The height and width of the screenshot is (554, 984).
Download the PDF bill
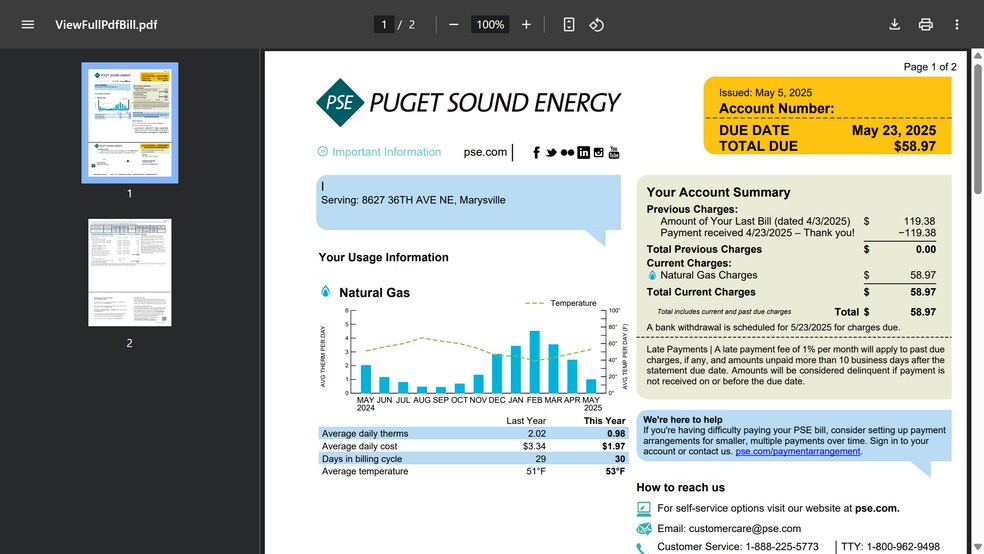click(895, 24)
